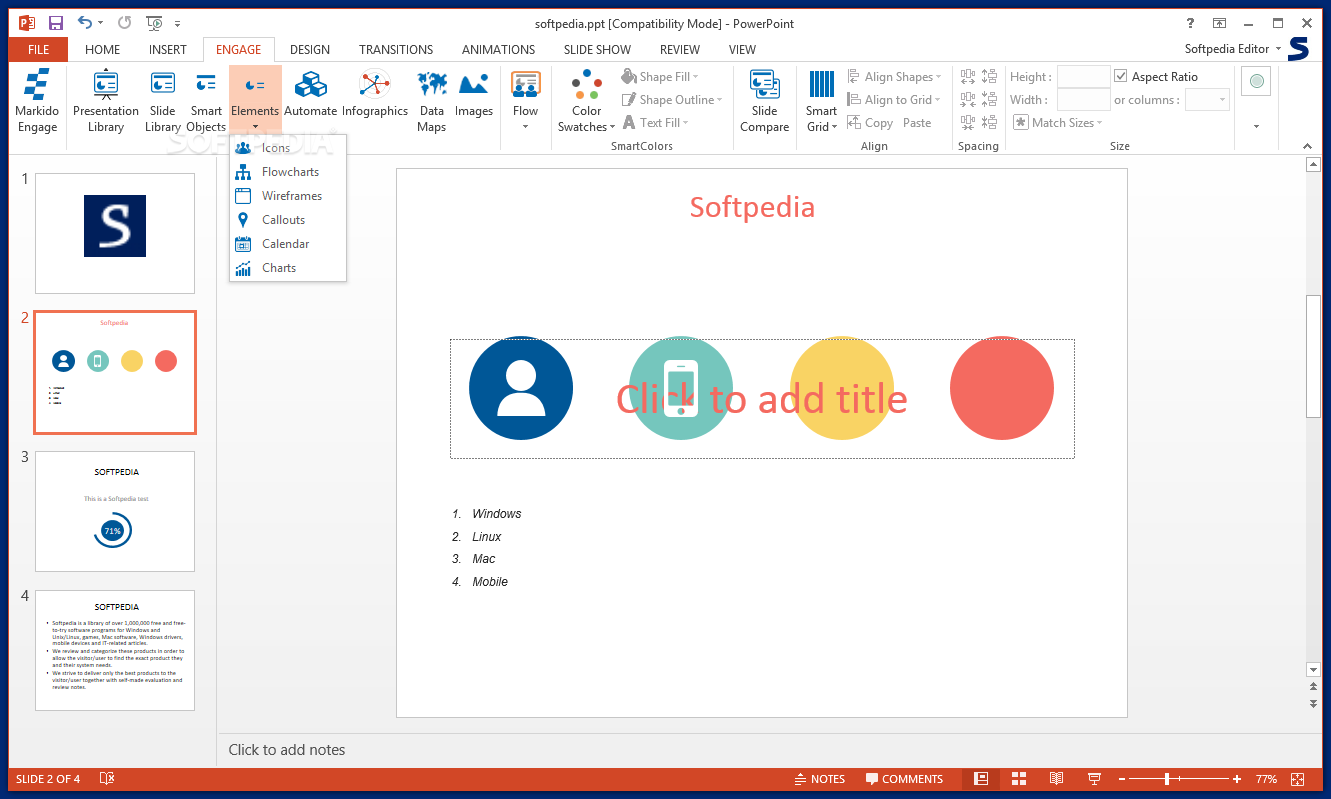The width and height of the screenshot is (1331, 799).
Task: Click zoom in plus button
Action: click(1237, 779)
